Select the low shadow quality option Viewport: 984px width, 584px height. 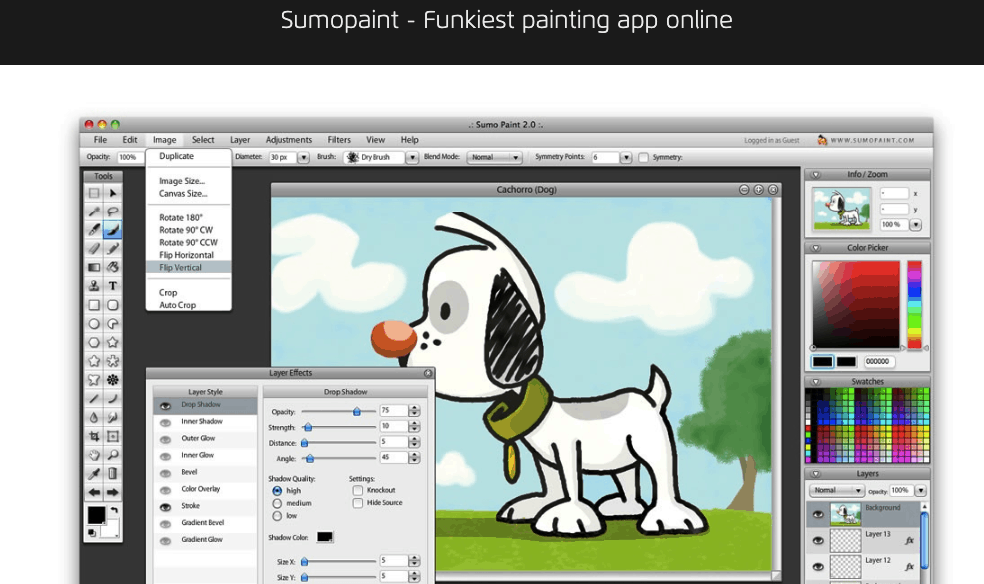277,516
